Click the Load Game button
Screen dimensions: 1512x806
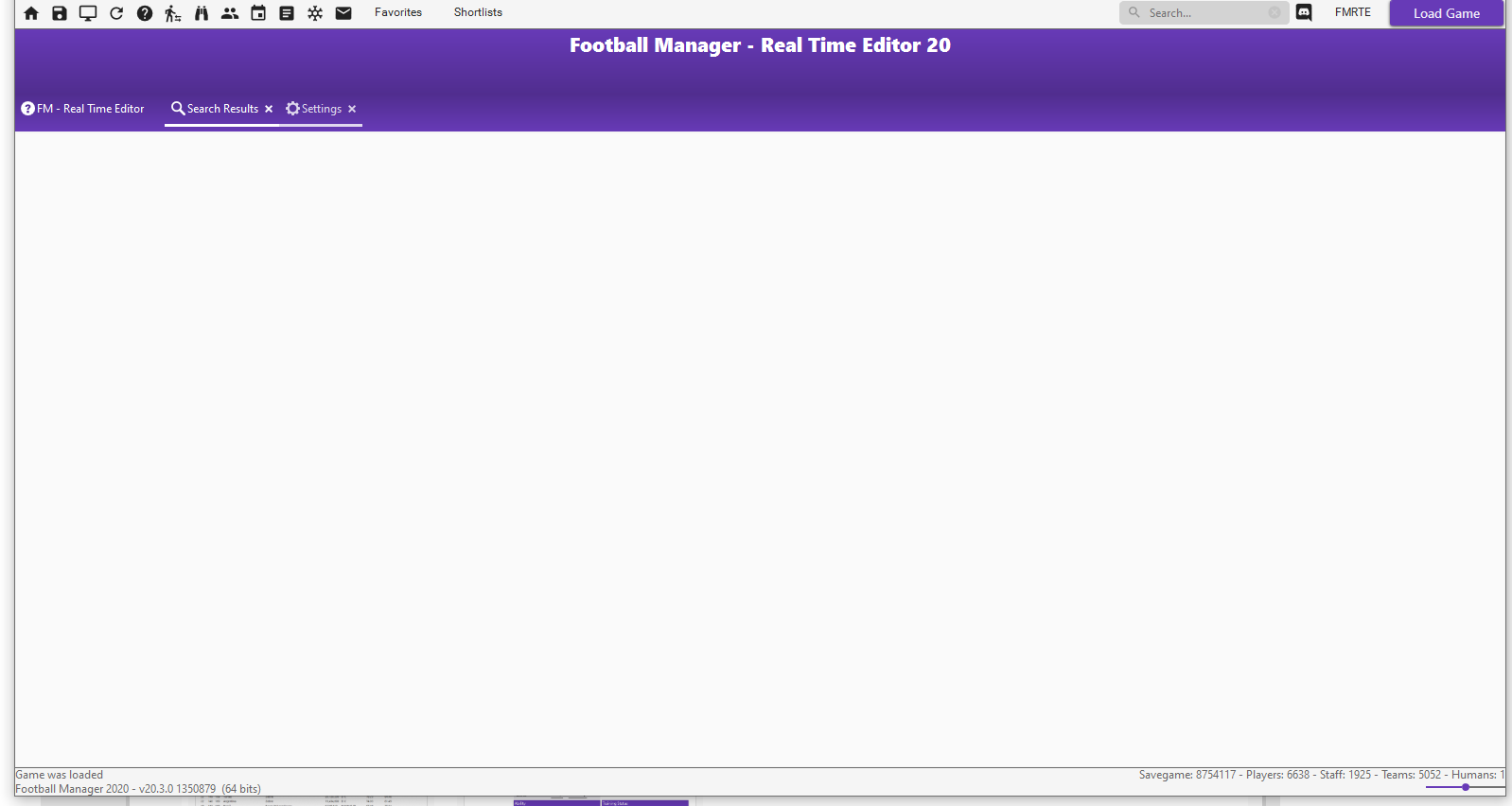[1446, 13]
